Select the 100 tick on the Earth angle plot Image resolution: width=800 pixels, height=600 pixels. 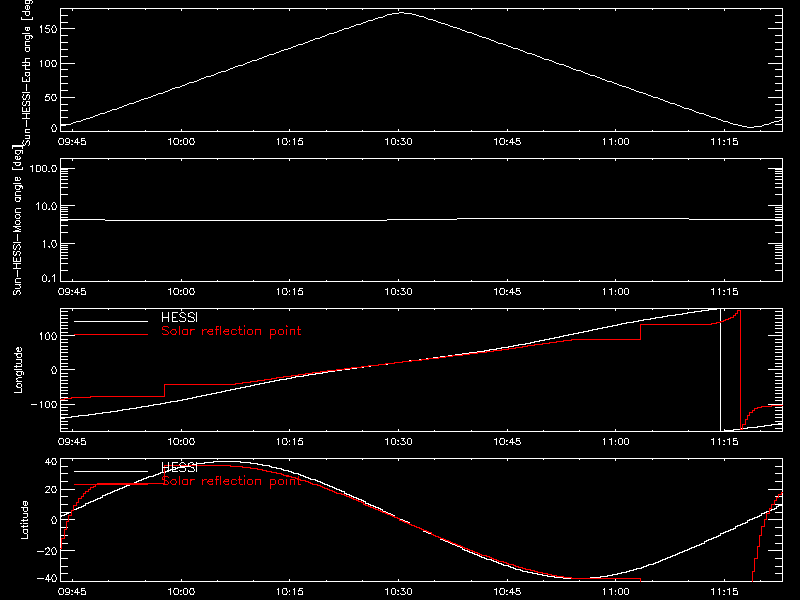click(48, 64)
